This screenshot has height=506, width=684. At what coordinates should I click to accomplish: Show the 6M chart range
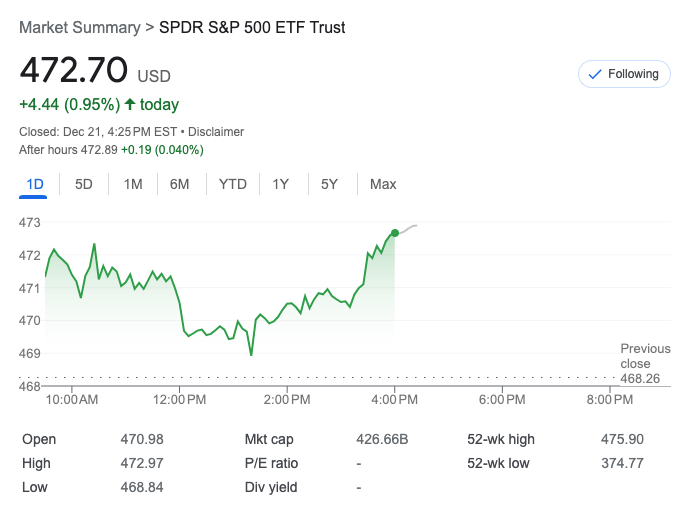point(180,184)
